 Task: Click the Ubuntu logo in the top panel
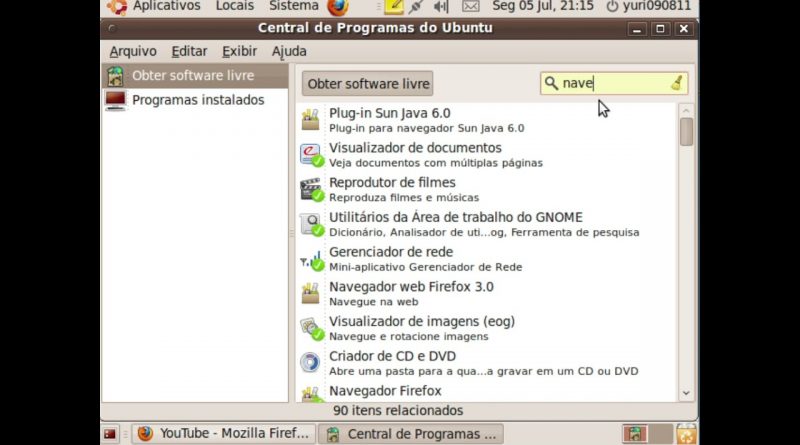[117, 6]
